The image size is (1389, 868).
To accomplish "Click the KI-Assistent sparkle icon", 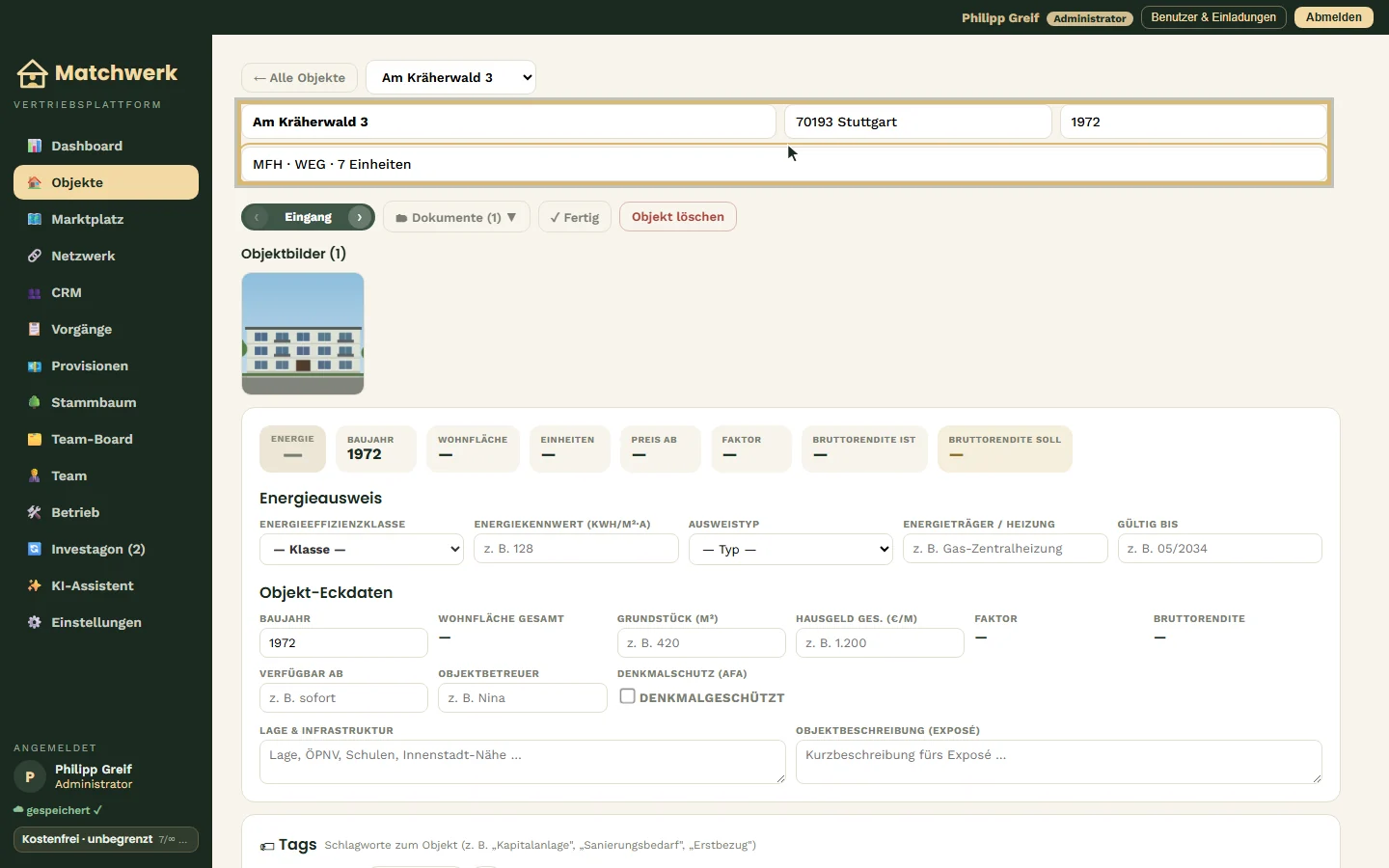I will click(35, 585).
